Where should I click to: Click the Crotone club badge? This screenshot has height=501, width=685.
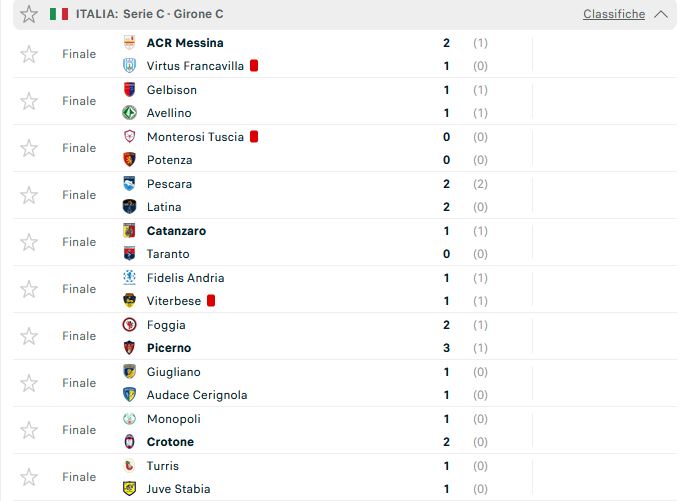click(129, 442)
